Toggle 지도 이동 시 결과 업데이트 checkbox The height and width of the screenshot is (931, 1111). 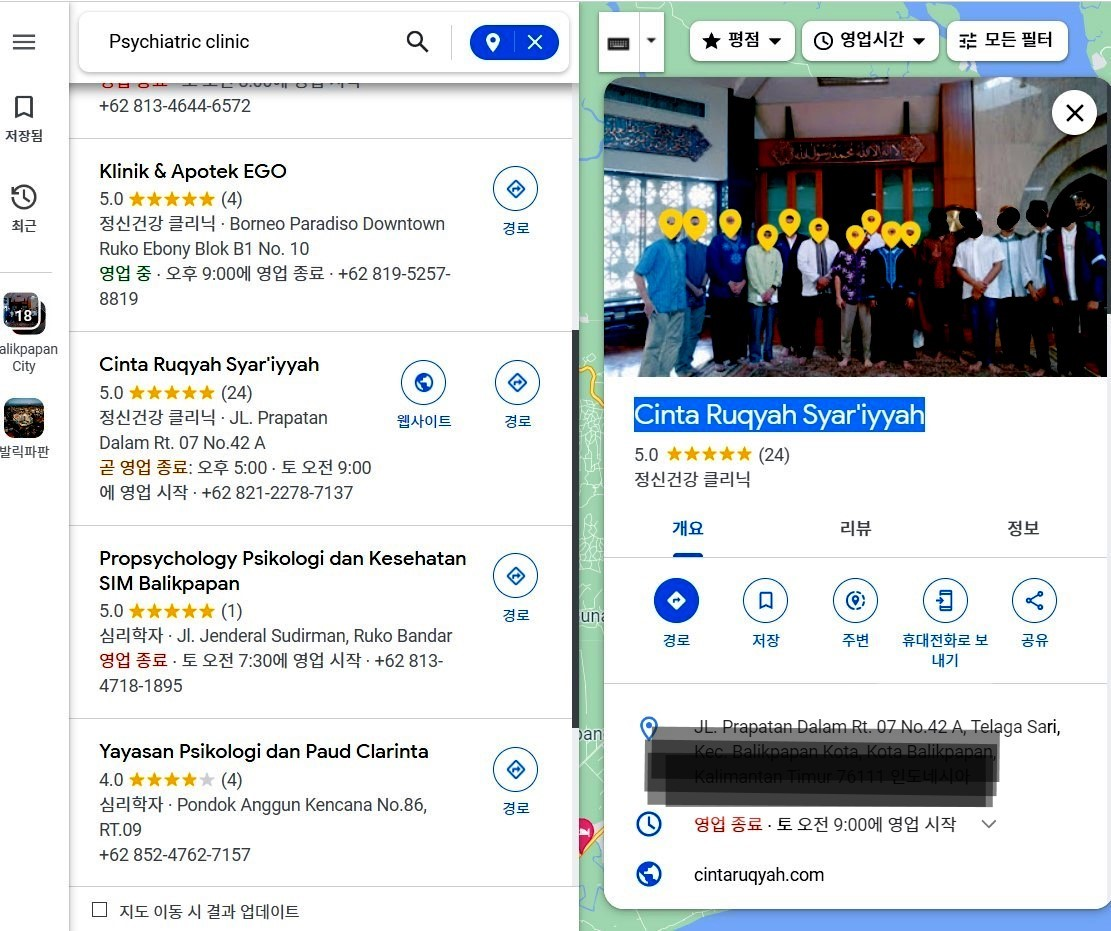tap(100, 910)
